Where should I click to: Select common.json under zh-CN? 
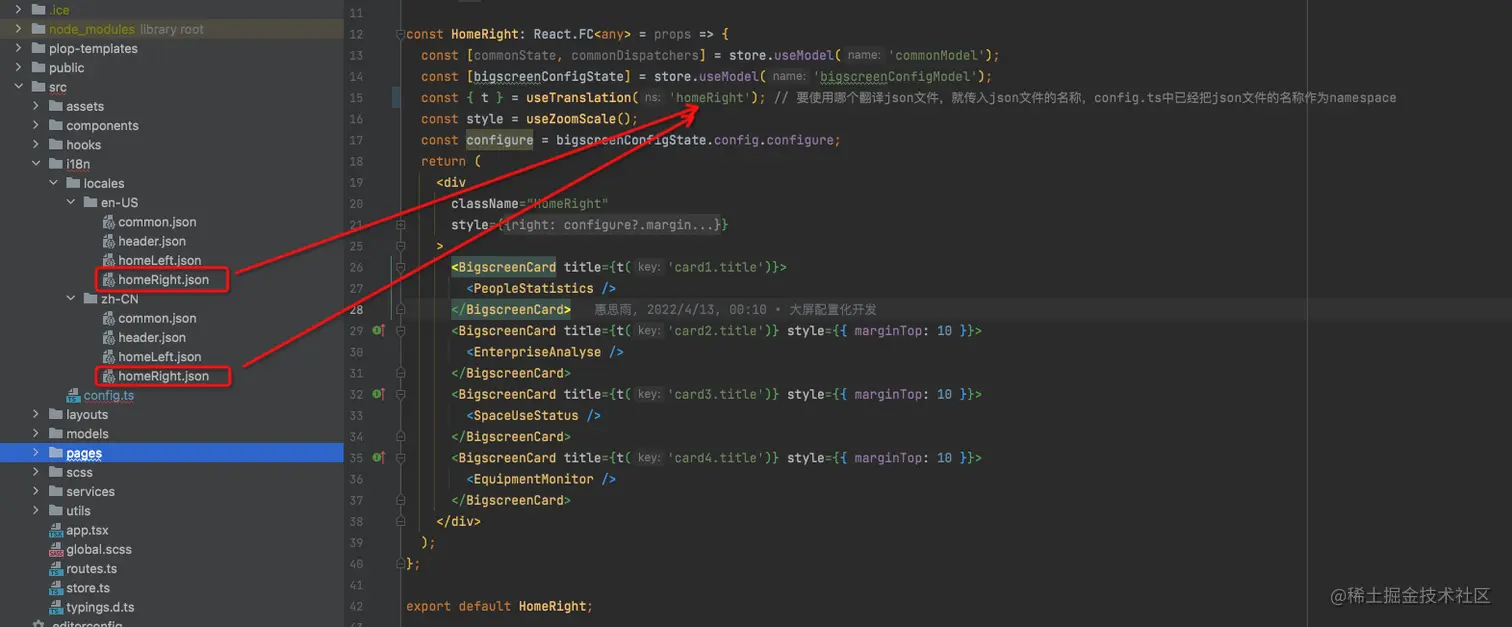157,318
